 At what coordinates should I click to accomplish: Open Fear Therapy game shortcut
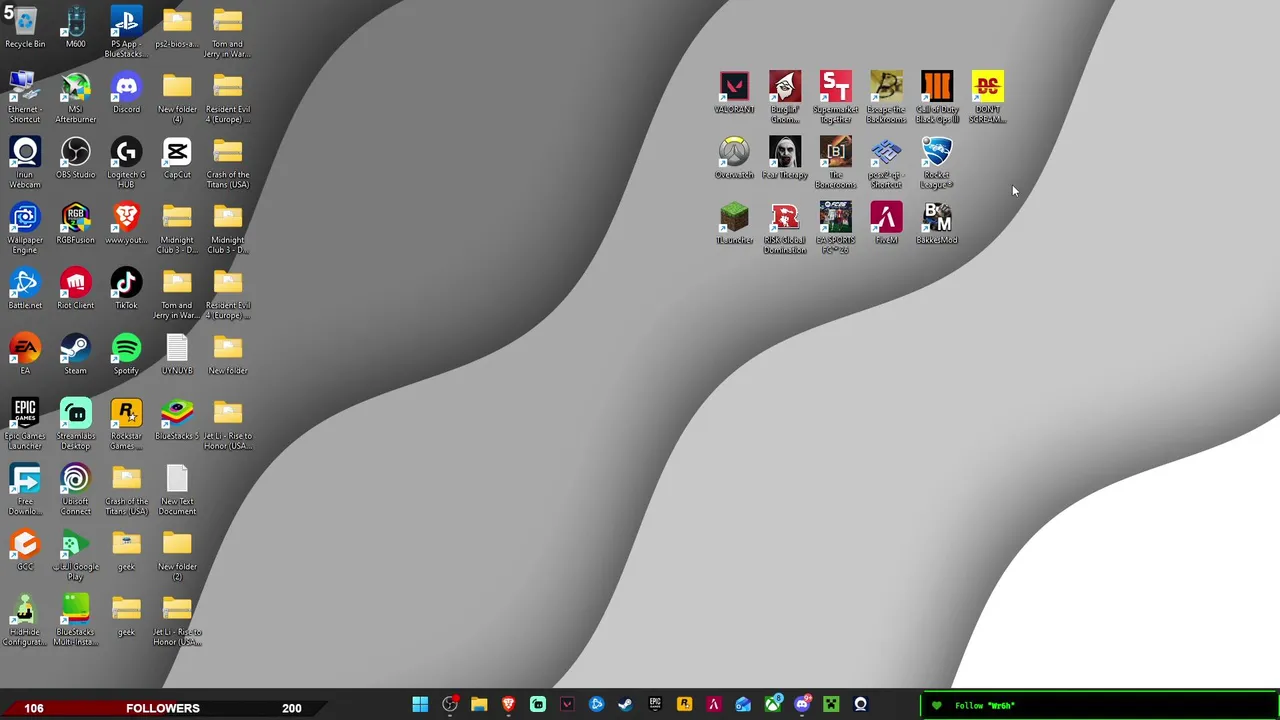785,158
